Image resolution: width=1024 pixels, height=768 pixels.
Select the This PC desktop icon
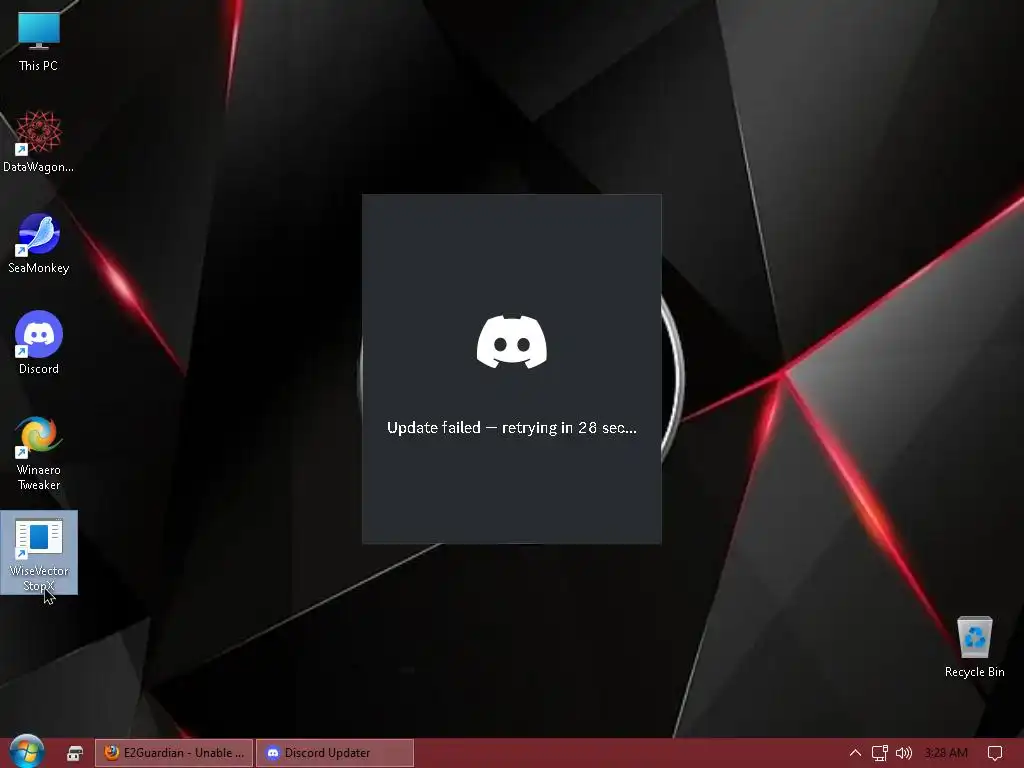(x=39, y=40)
